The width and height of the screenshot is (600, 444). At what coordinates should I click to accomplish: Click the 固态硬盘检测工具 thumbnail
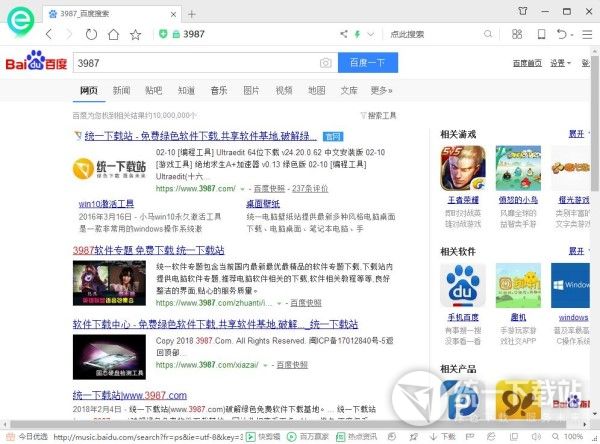click(x=109, y=357)
